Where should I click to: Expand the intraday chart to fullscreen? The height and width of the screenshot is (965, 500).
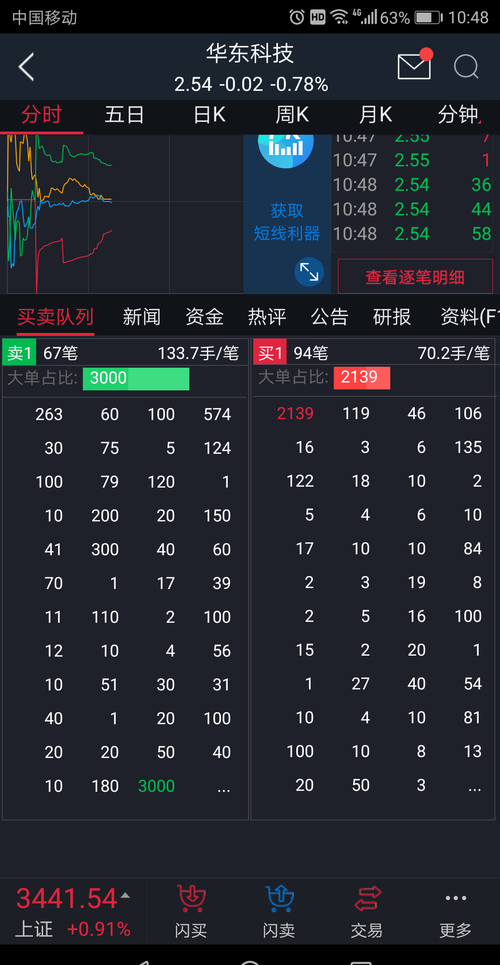308,272
